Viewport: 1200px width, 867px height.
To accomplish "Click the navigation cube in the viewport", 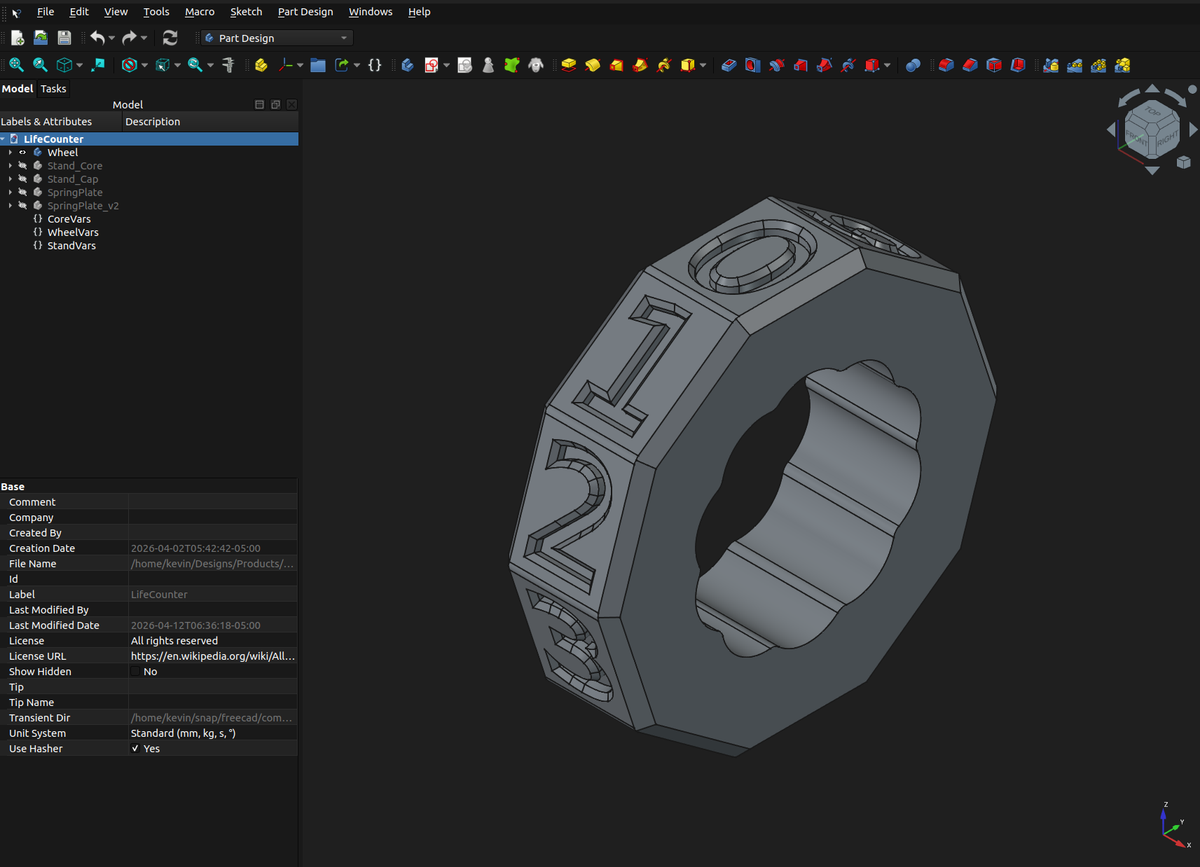I will (1152, 131).
